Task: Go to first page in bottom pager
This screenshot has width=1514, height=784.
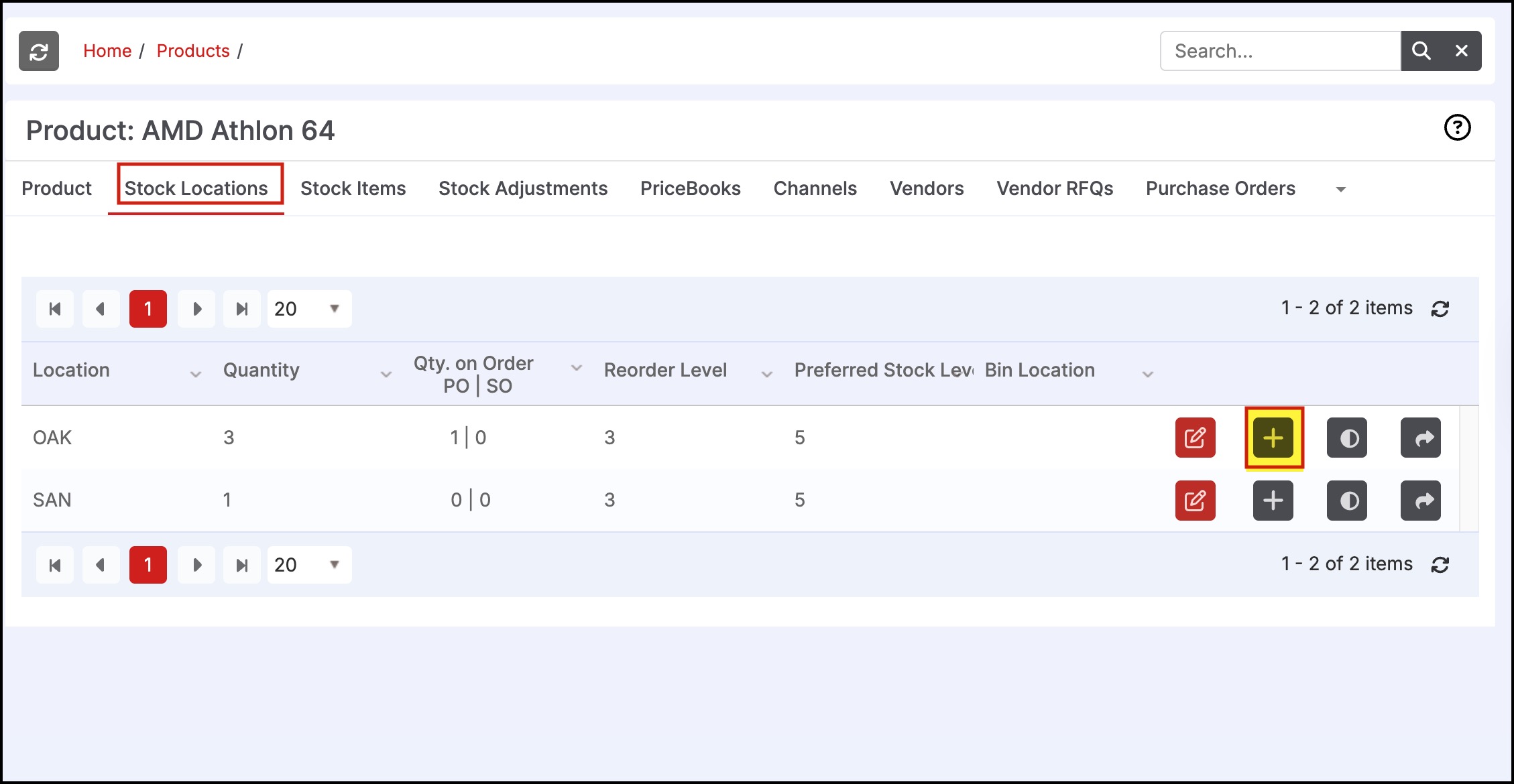Action: point(55,565)
